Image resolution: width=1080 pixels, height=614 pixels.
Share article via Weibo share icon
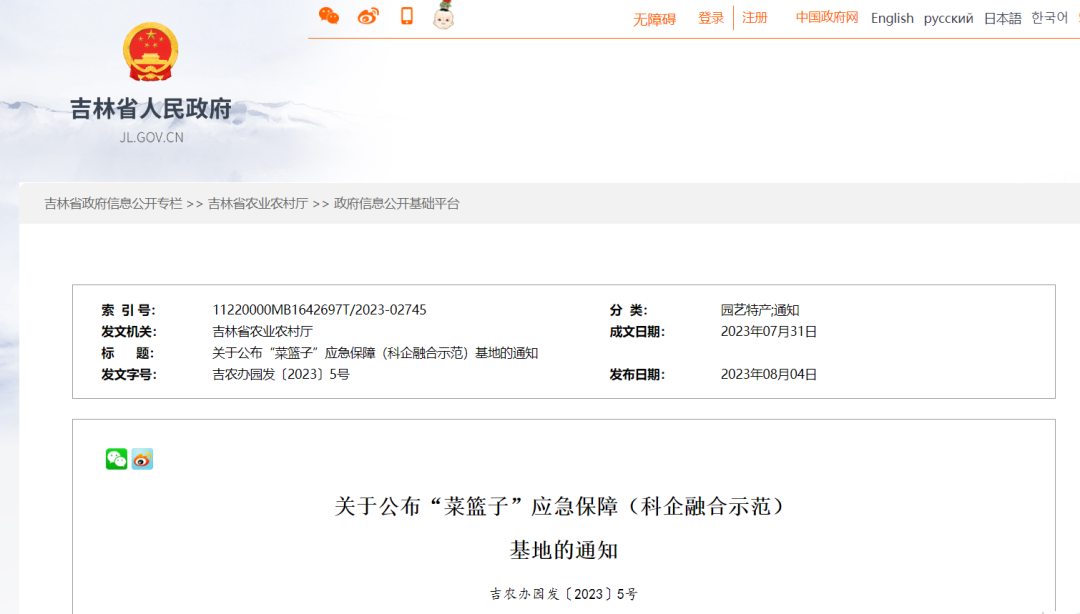[142, 459]
